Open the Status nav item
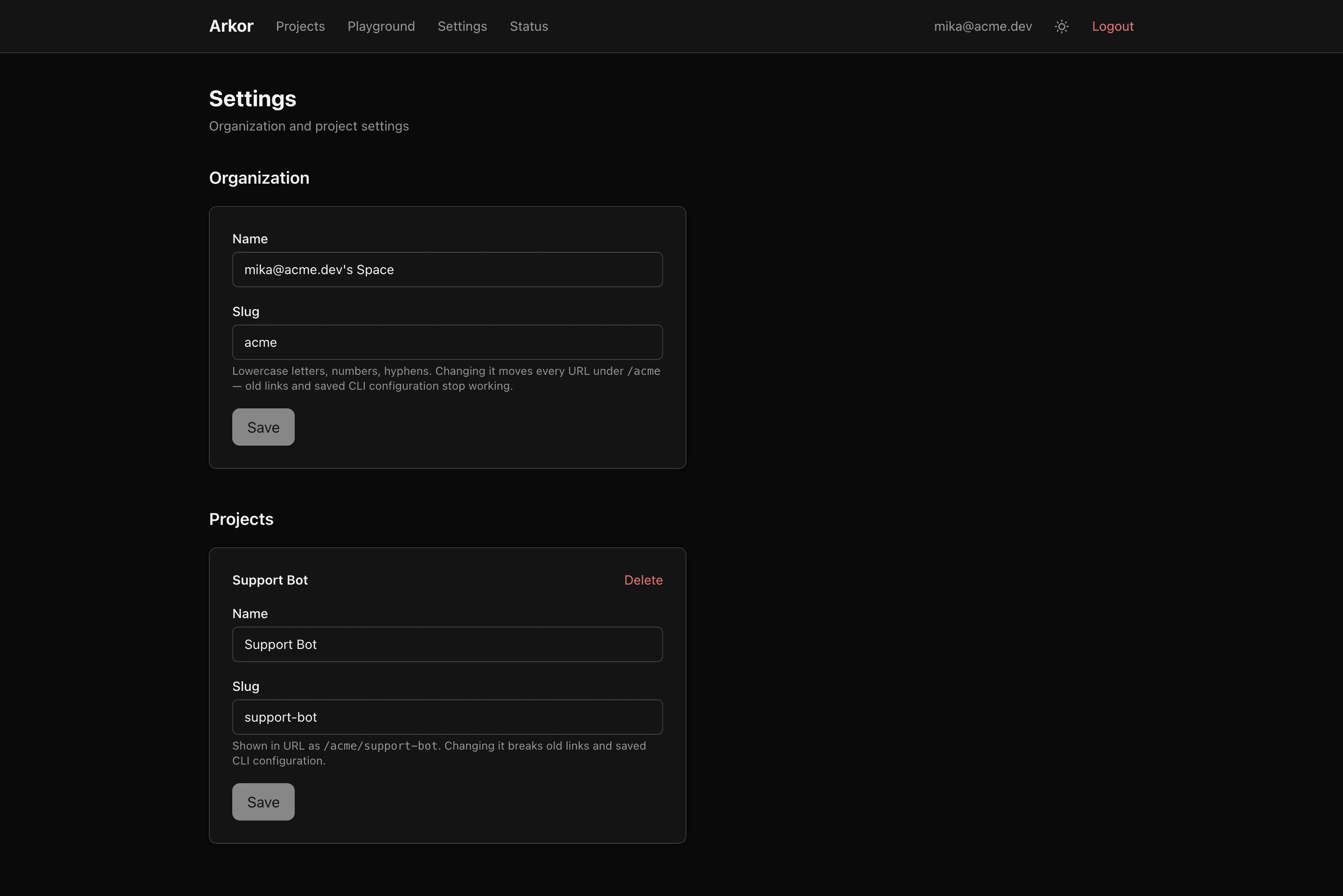 [529, 26]
